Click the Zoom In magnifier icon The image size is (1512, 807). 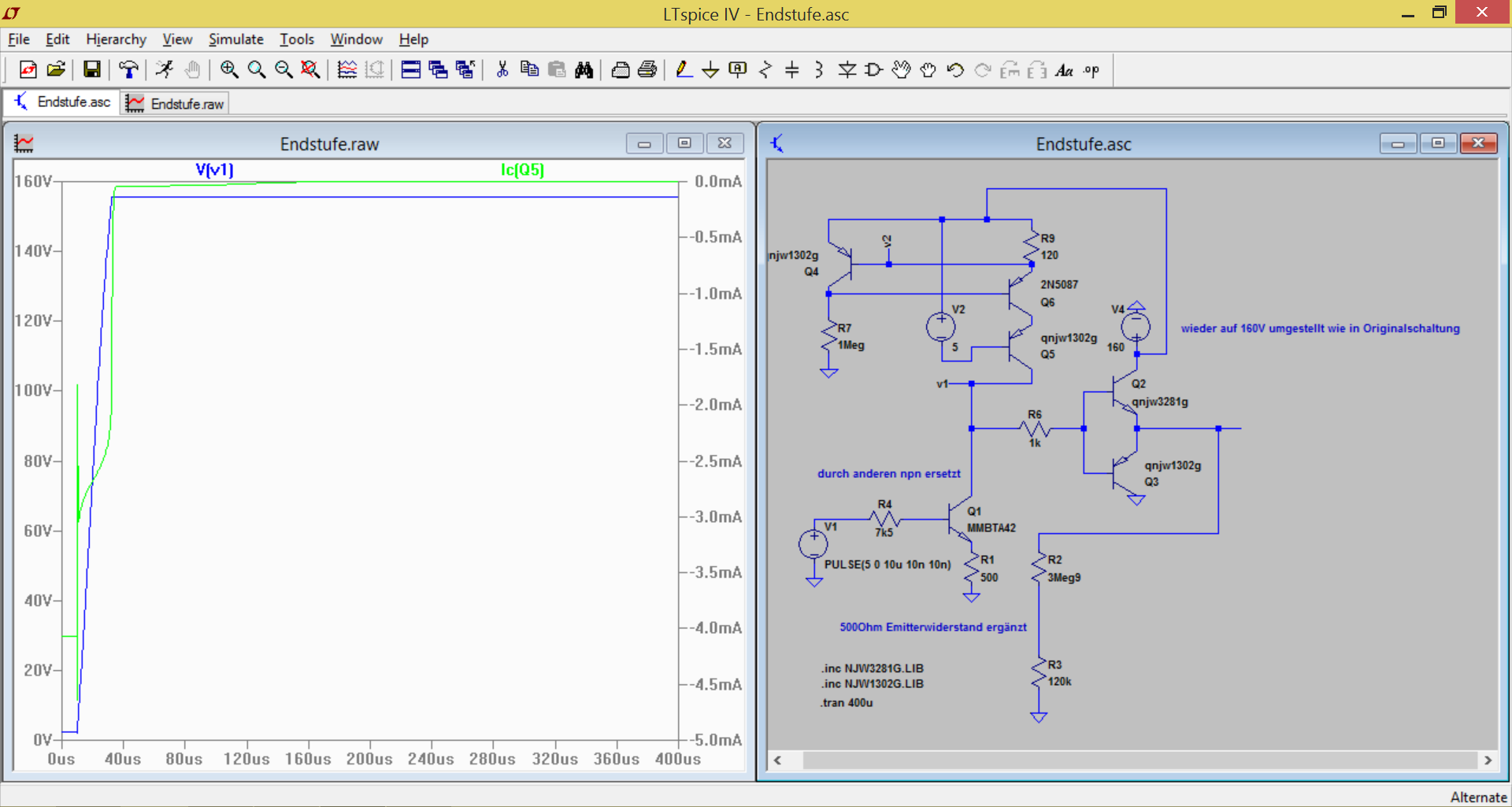coord(229,70)
